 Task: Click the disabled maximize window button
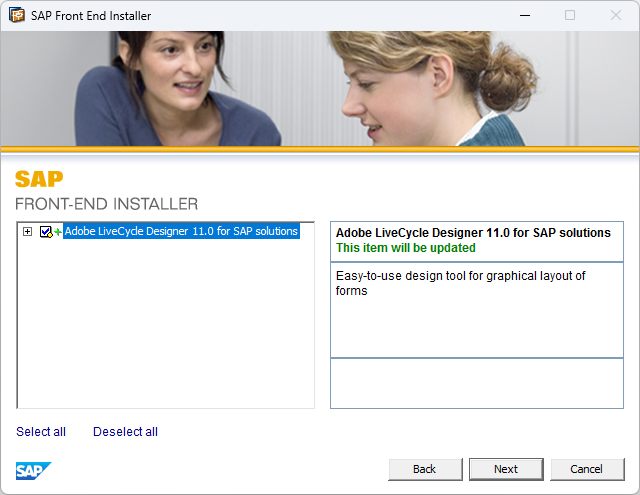click(x=570, y=16)
